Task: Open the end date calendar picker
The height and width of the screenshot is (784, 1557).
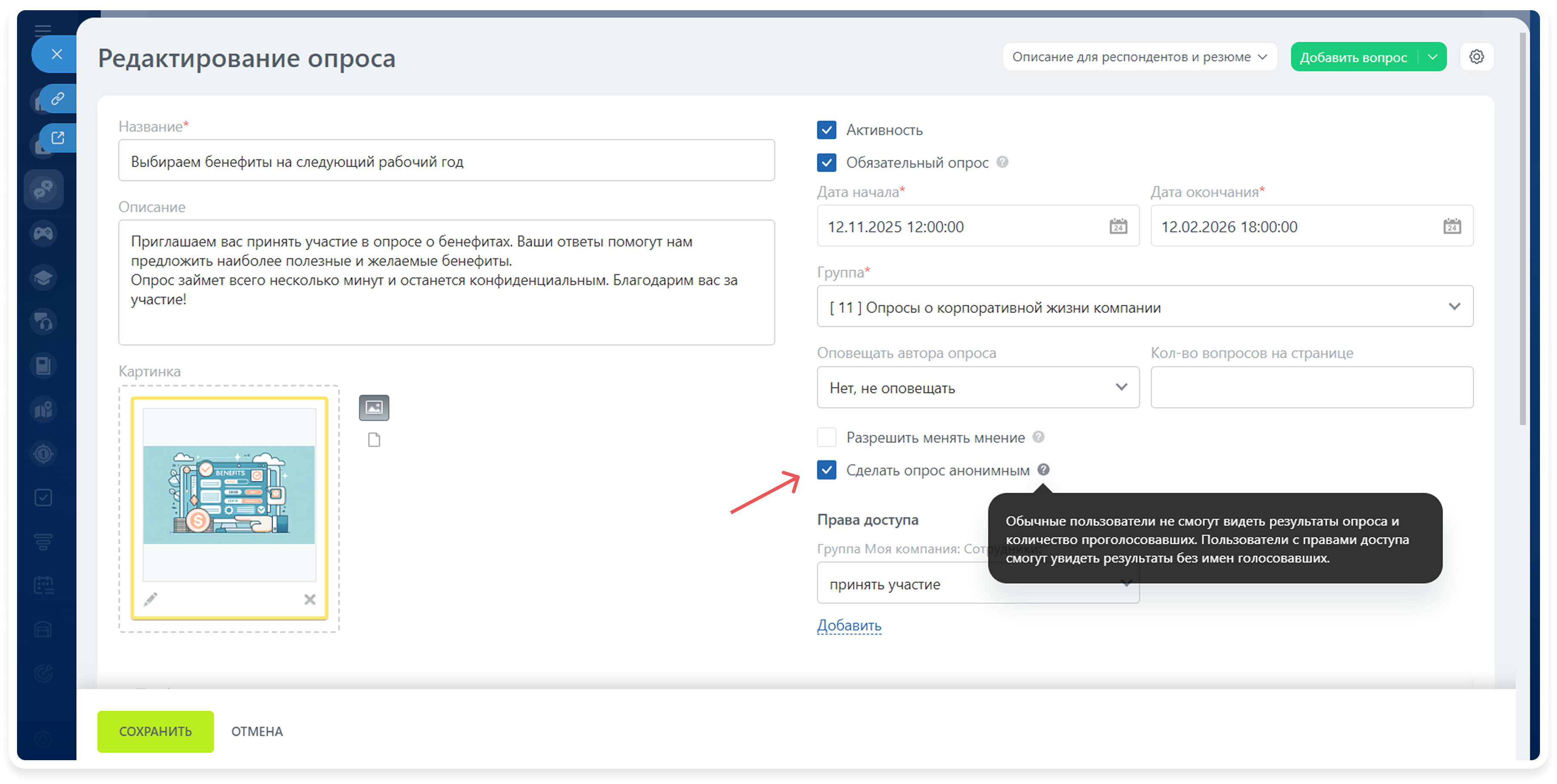Action: click(x=1452, y=227)
